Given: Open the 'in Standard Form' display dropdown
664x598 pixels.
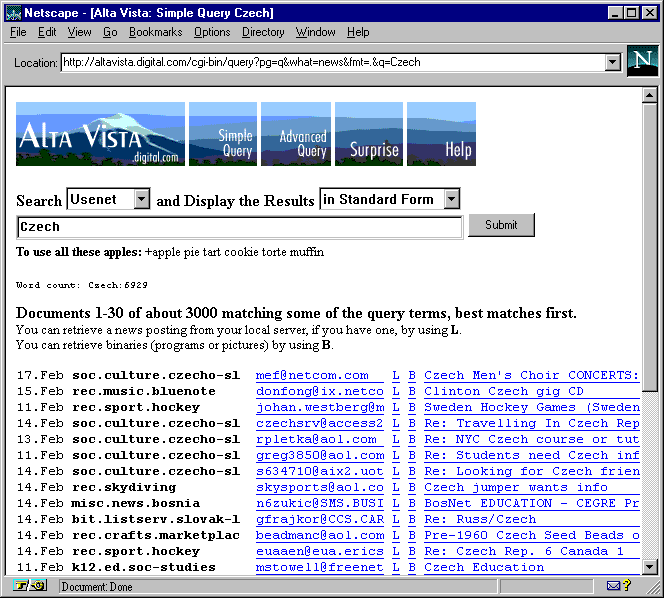Looking at the screenshot, I should tap(390, 199).
